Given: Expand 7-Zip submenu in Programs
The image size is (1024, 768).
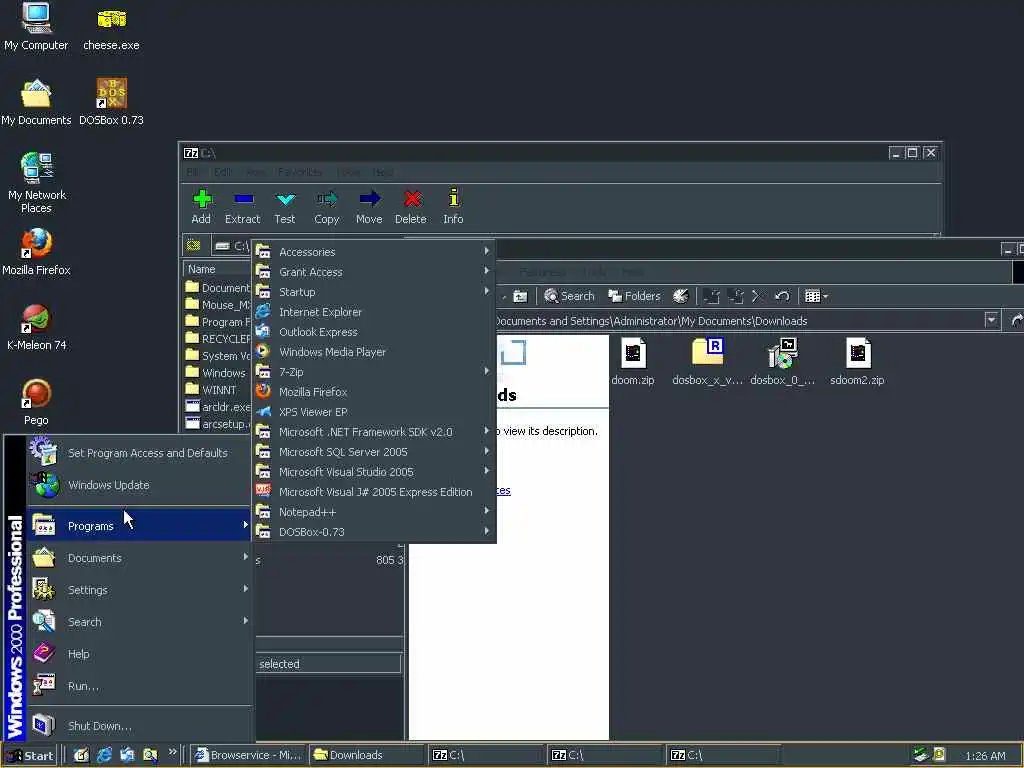Looking at the screenshot, I should click(x=374, y=372).
